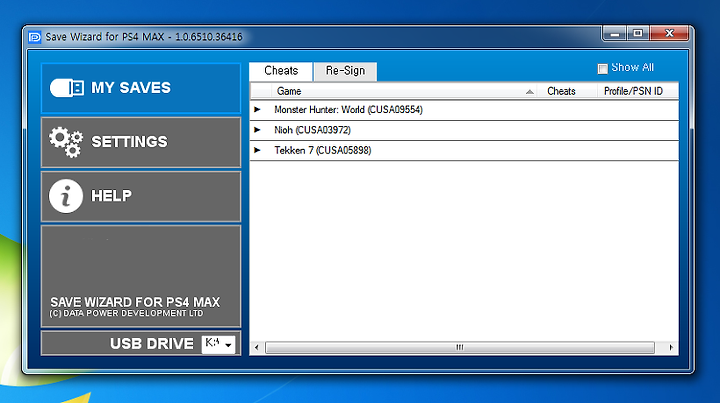Click the My Saves drive icon
Viewport: 720px width, 403px height.
click(x=67, y=88)
